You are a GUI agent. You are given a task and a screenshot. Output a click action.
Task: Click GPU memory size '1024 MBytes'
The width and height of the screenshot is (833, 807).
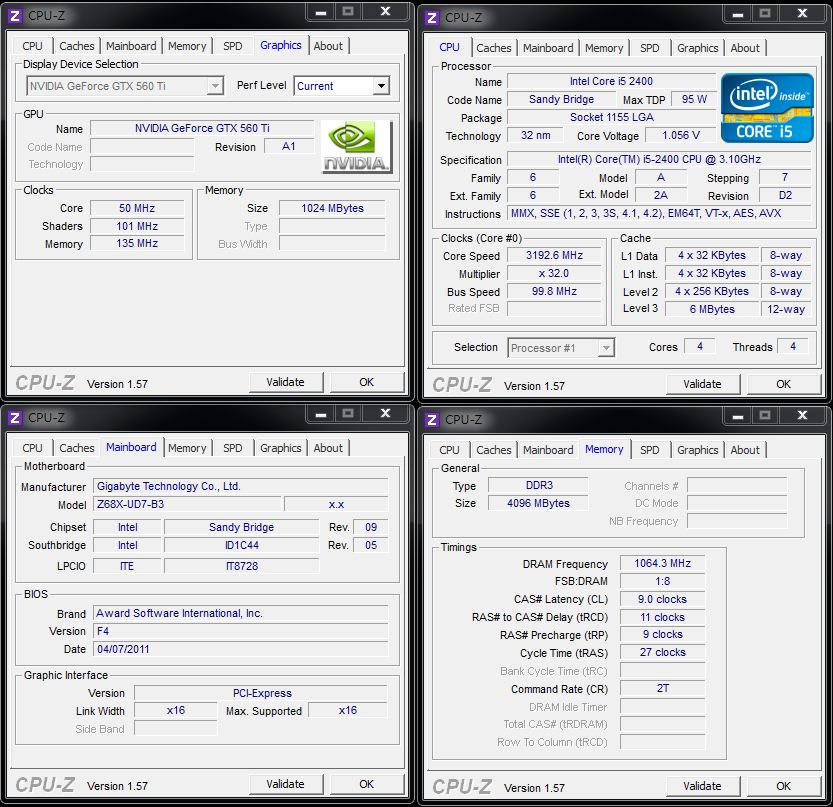[332, 208]
